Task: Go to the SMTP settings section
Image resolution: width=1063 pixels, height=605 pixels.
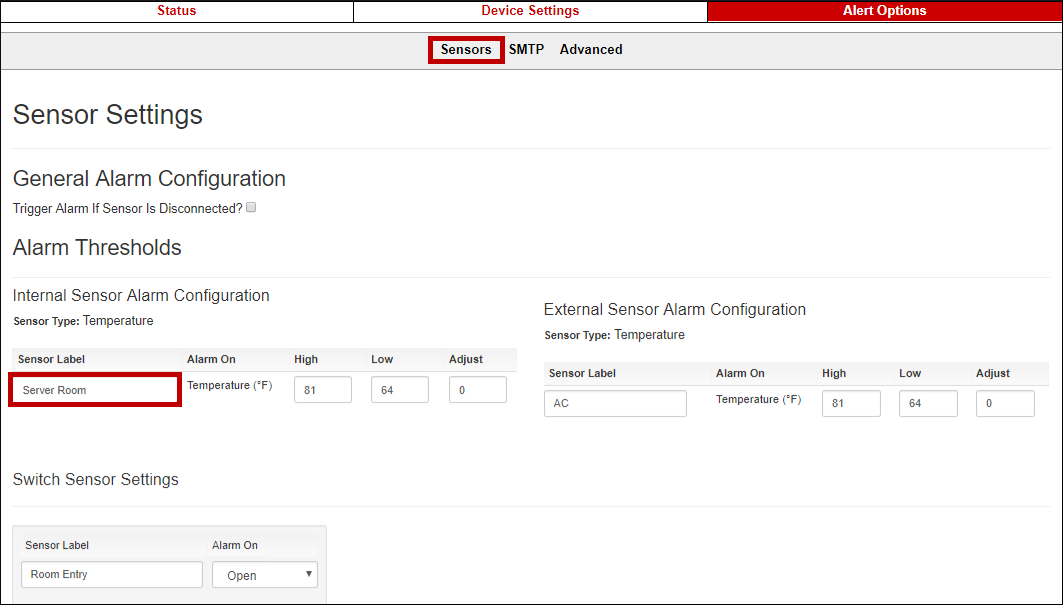Action: point(526,49)
